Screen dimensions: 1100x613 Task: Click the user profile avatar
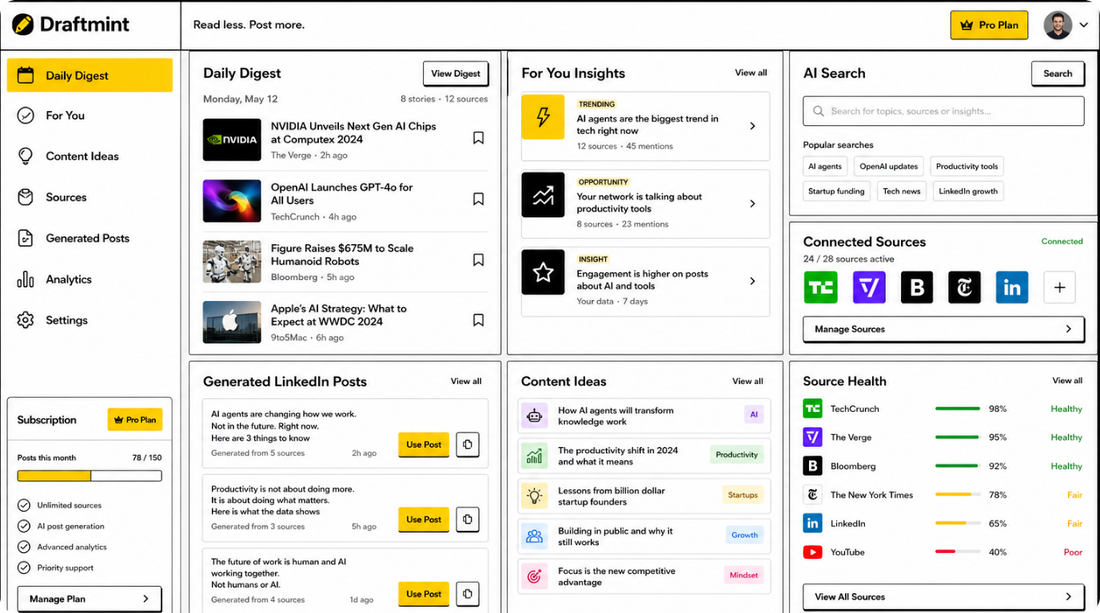tap(1057, 25)
